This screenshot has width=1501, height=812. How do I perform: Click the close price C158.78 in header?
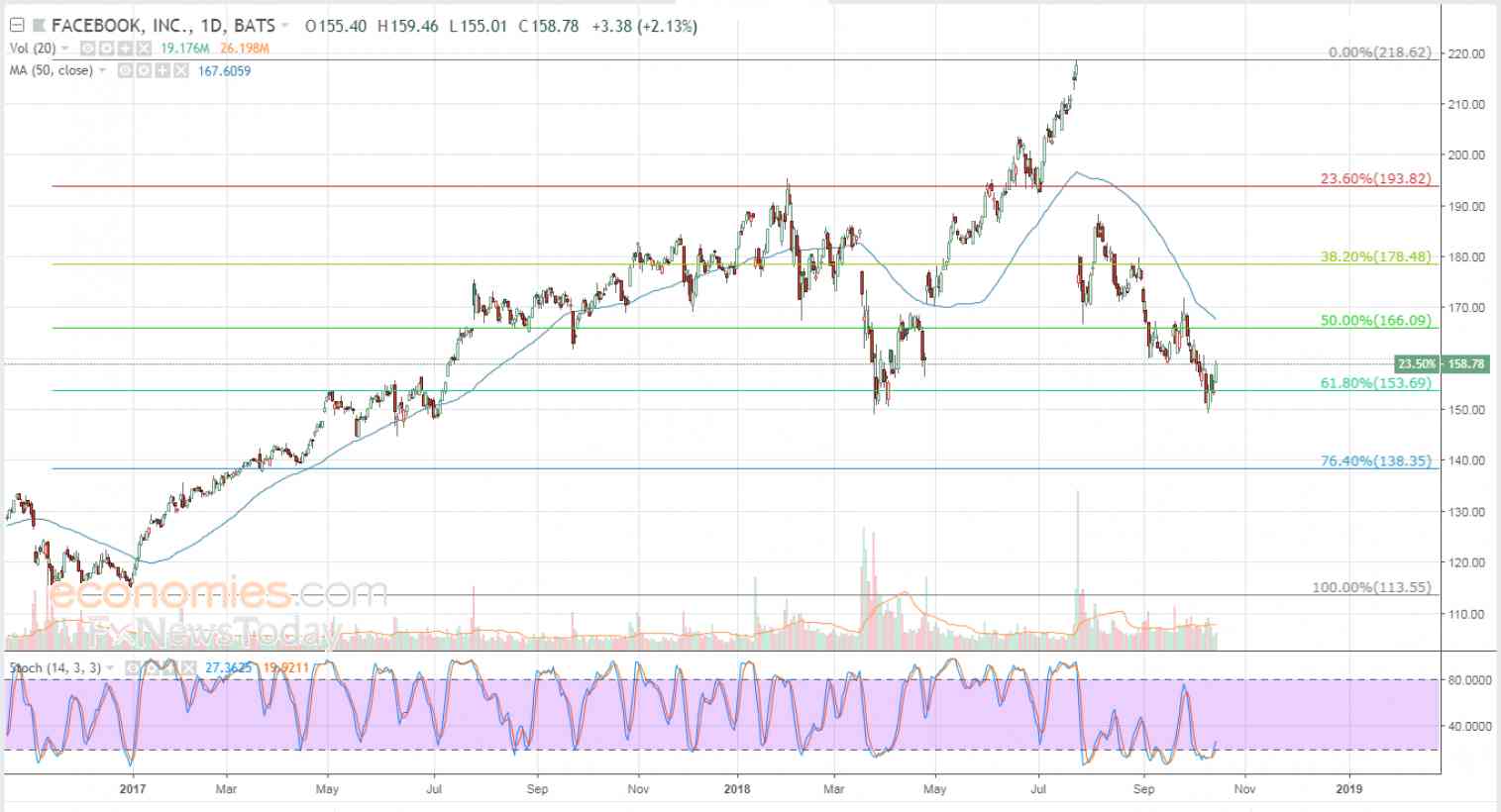click(548, 27)
